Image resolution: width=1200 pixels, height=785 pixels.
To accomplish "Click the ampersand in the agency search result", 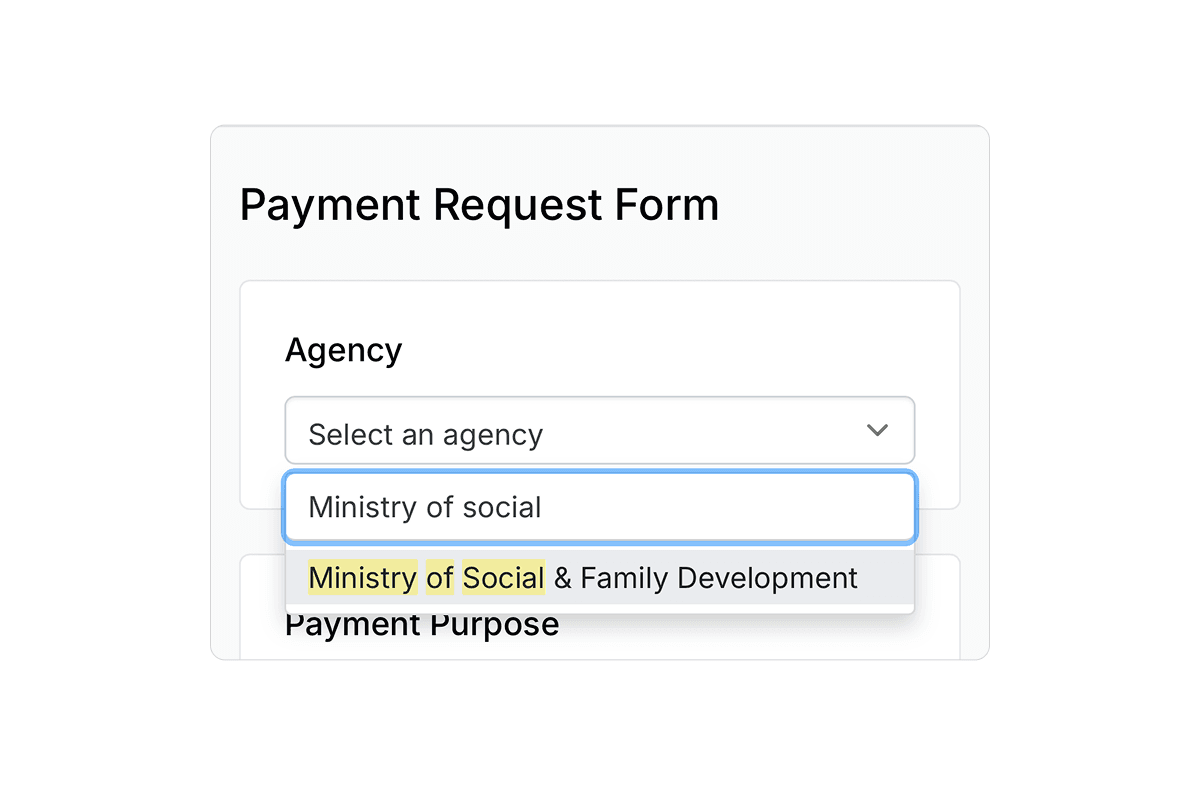I will click(562, 578).
